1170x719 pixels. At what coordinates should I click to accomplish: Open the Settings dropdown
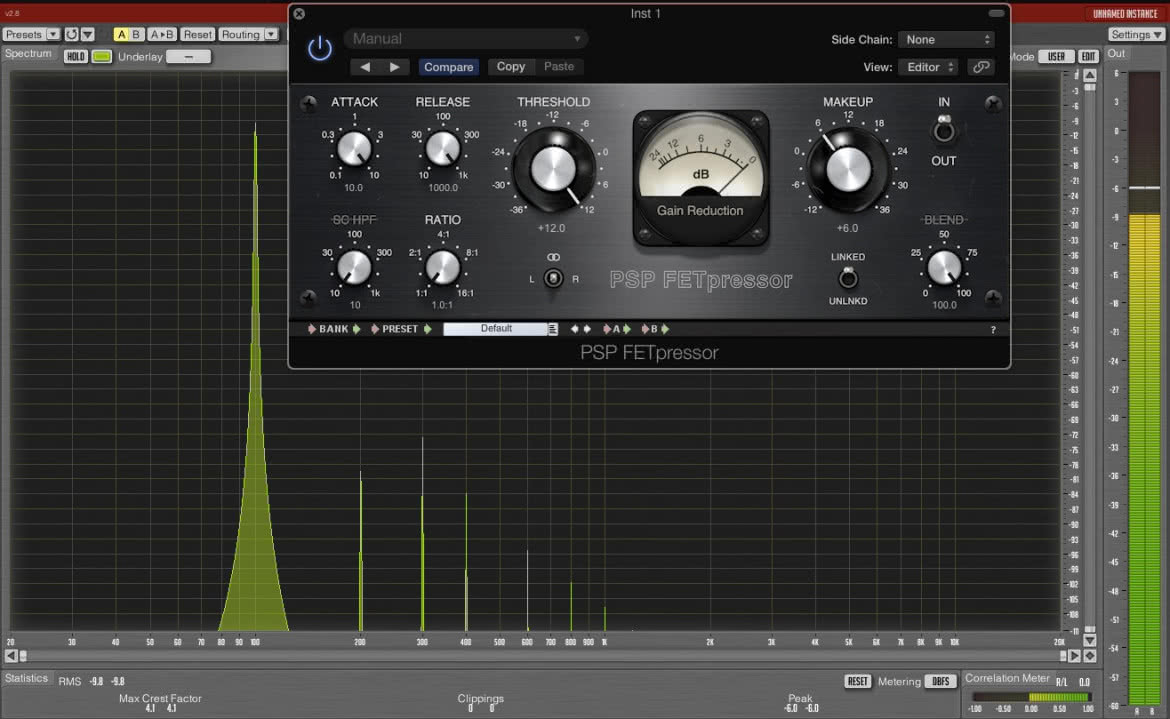1136,34
